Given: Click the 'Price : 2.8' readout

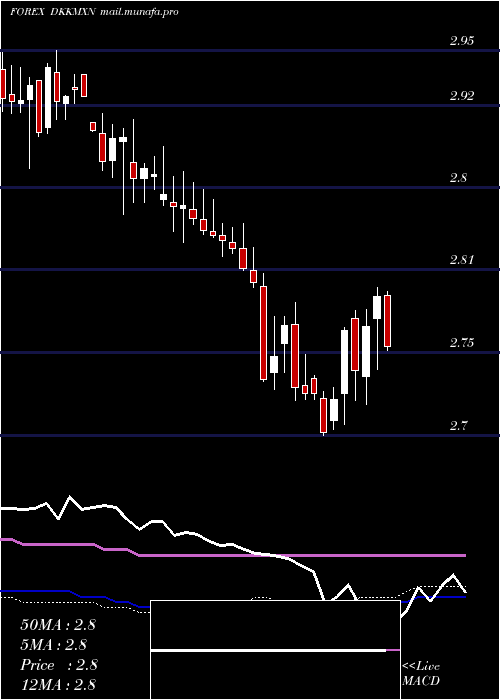Looking at the screenshot, I should tap(59, 665).
